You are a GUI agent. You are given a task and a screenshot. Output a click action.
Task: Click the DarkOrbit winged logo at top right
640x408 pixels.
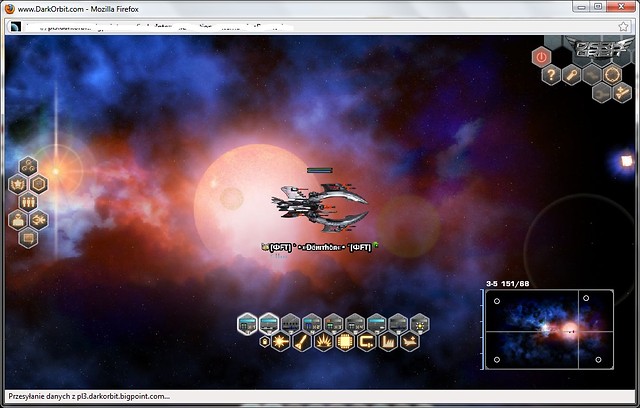(599, 48)
